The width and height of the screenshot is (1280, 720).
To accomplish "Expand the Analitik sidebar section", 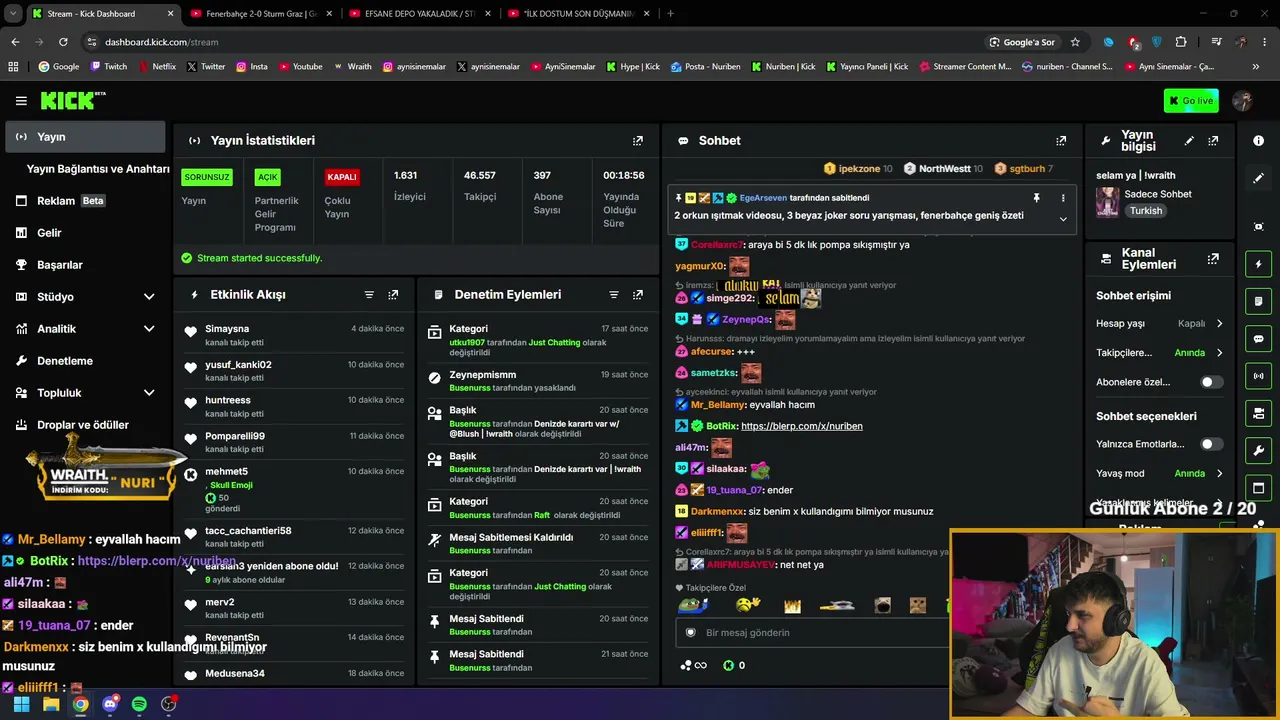I will [149, 329].
